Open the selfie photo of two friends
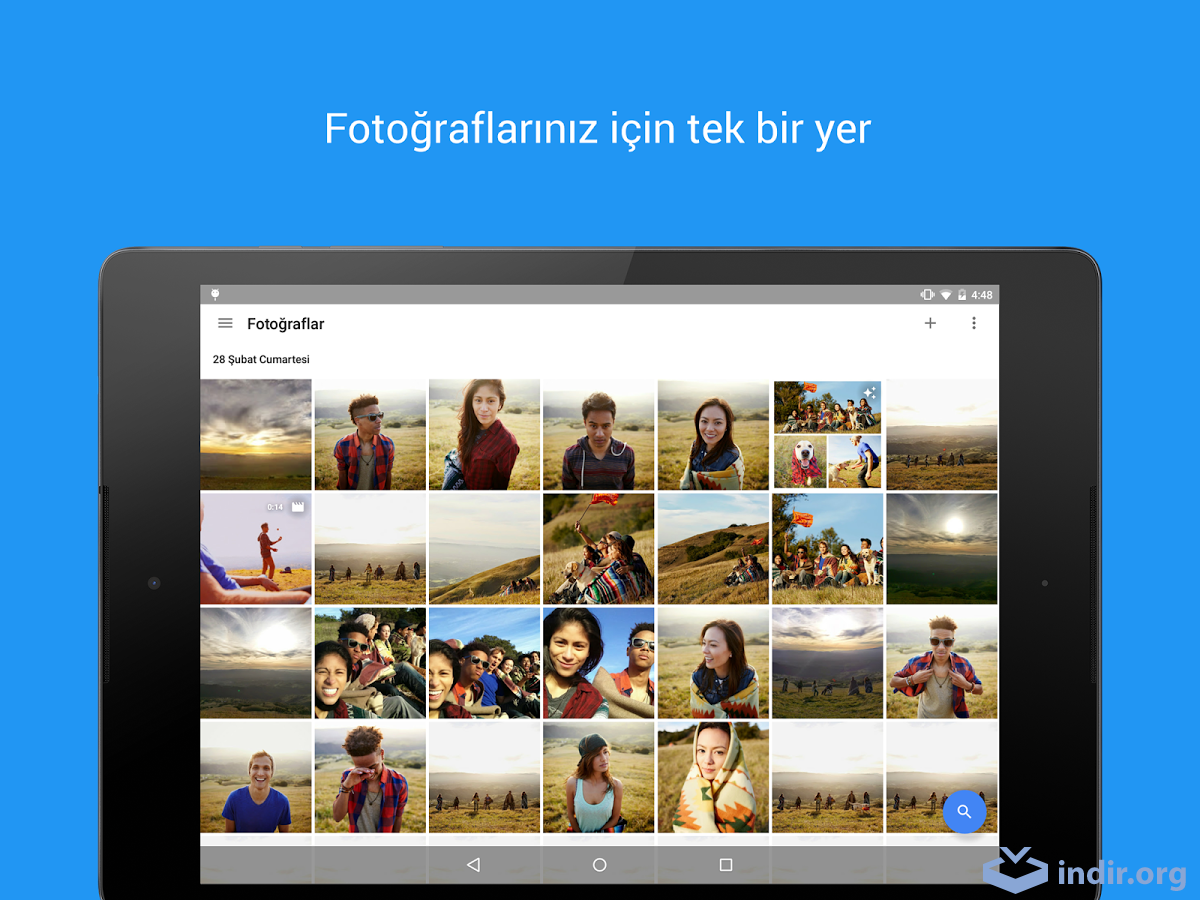 coord(598,662)
